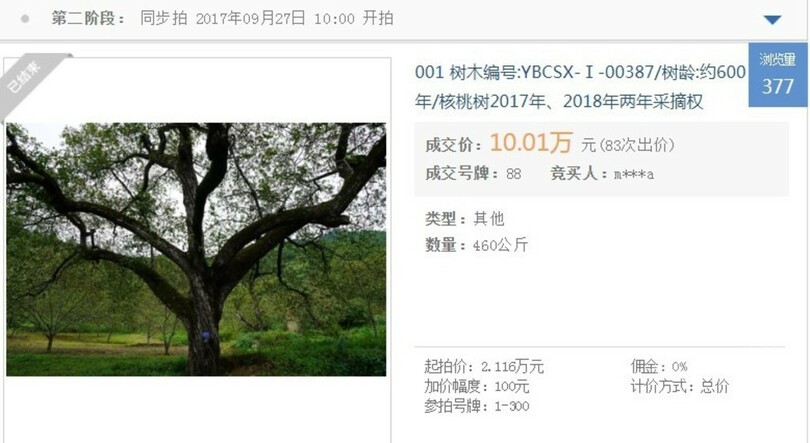Click the 类型 其他 field
This screenshot has height=443, width=810.
coord(464,219)
